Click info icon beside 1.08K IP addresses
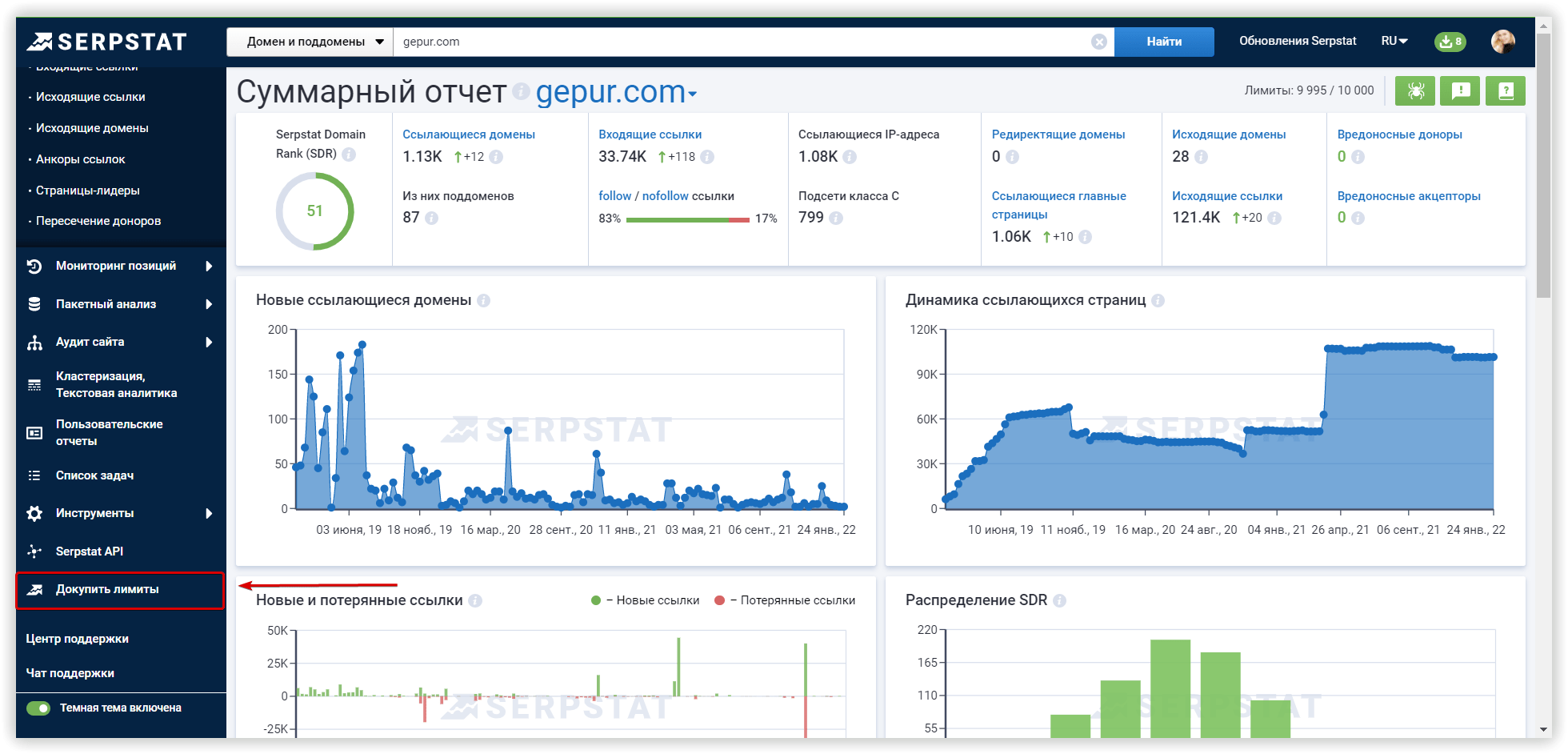The width and height of the screenshot is (1568, 754). tap(850, 157)
